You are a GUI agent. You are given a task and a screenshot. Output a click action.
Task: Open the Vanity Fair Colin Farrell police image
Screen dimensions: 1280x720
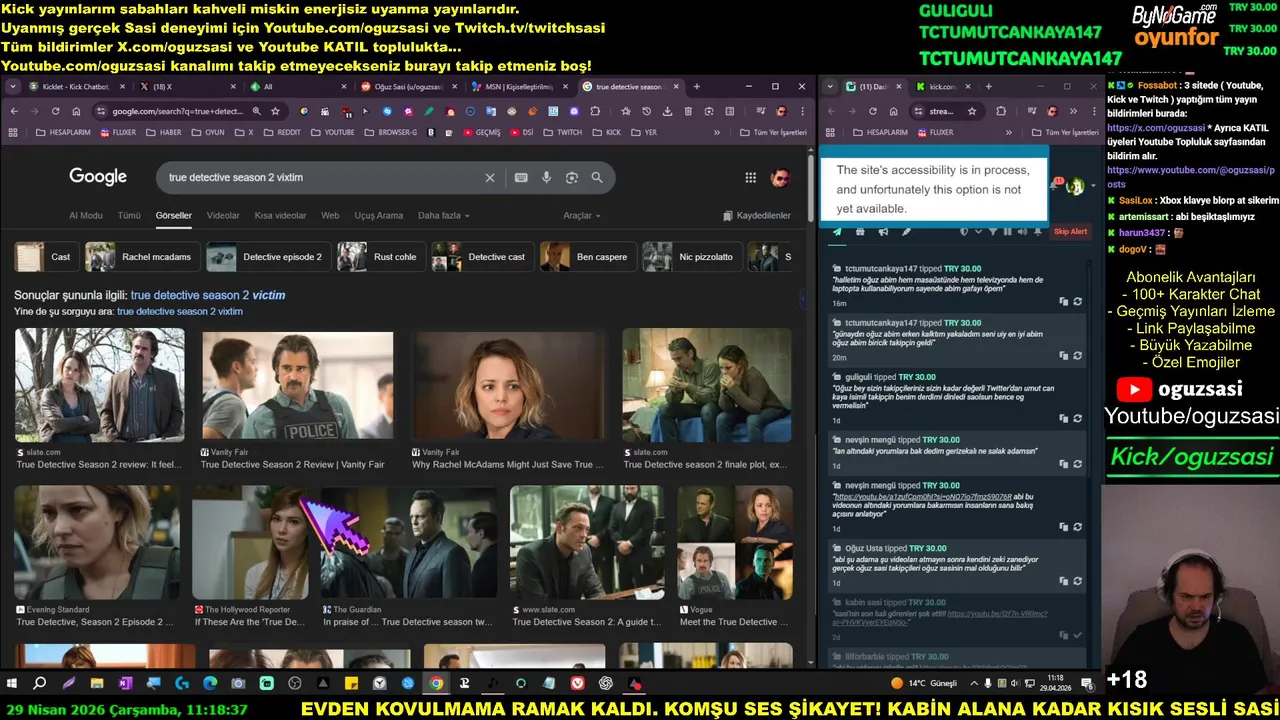(298, 387)
